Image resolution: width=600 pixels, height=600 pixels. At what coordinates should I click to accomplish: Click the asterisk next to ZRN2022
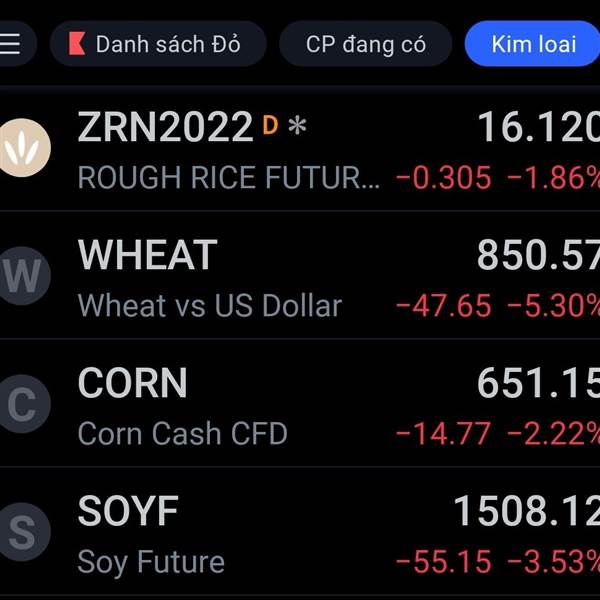tap(297, 126)
